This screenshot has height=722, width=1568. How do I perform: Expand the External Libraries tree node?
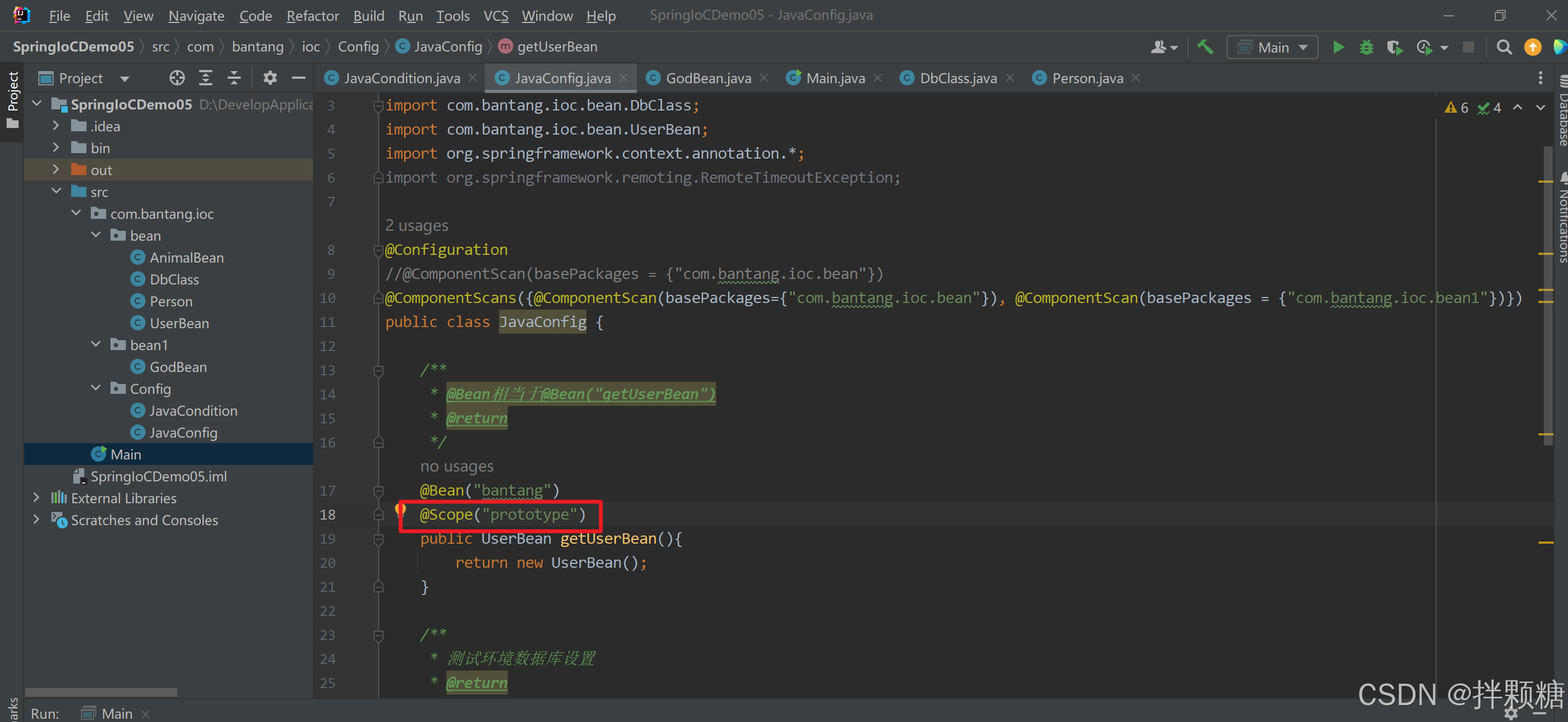37,498
